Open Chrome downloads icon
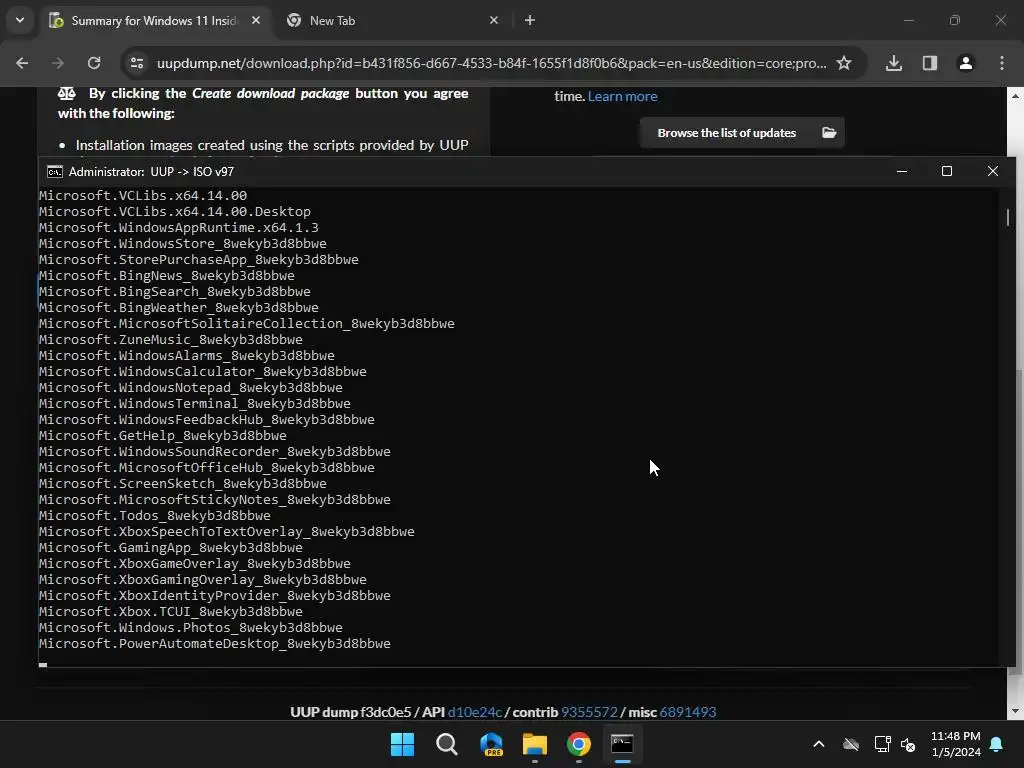The image size is (1024, 768). tap(893, 63)
